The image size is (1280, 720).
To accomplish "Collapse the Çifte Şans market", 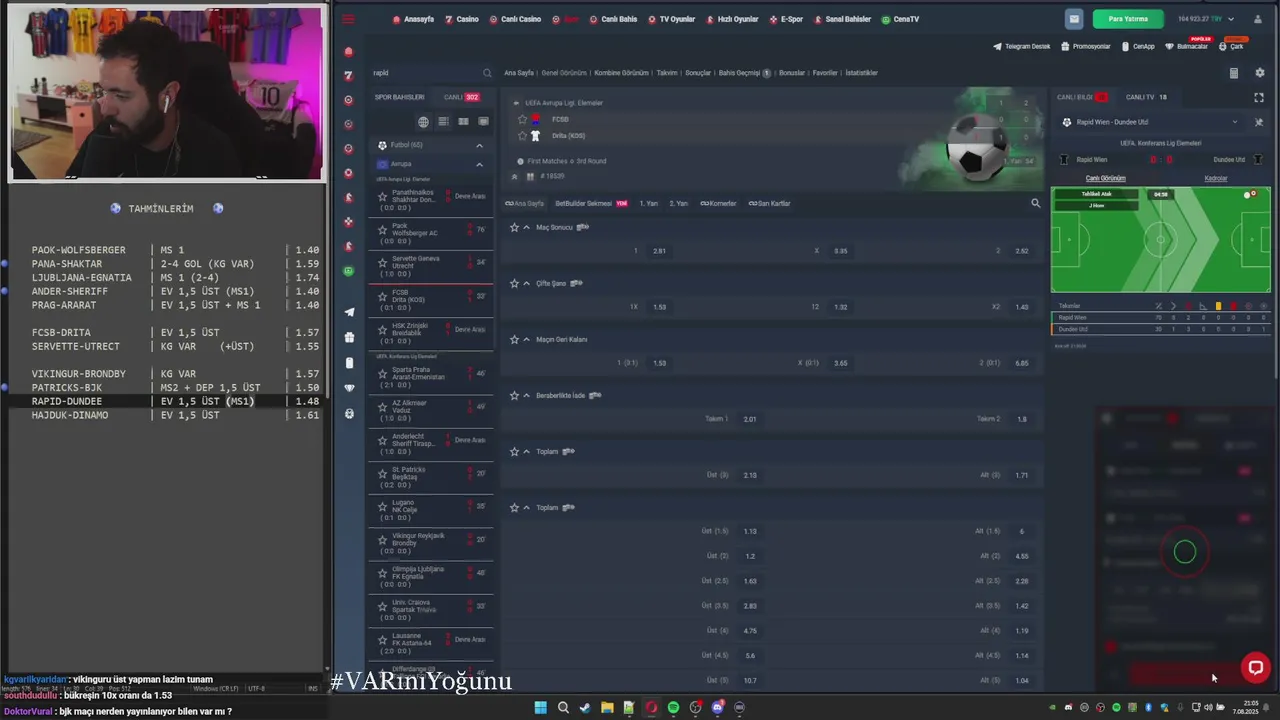I will click(526, 283).
